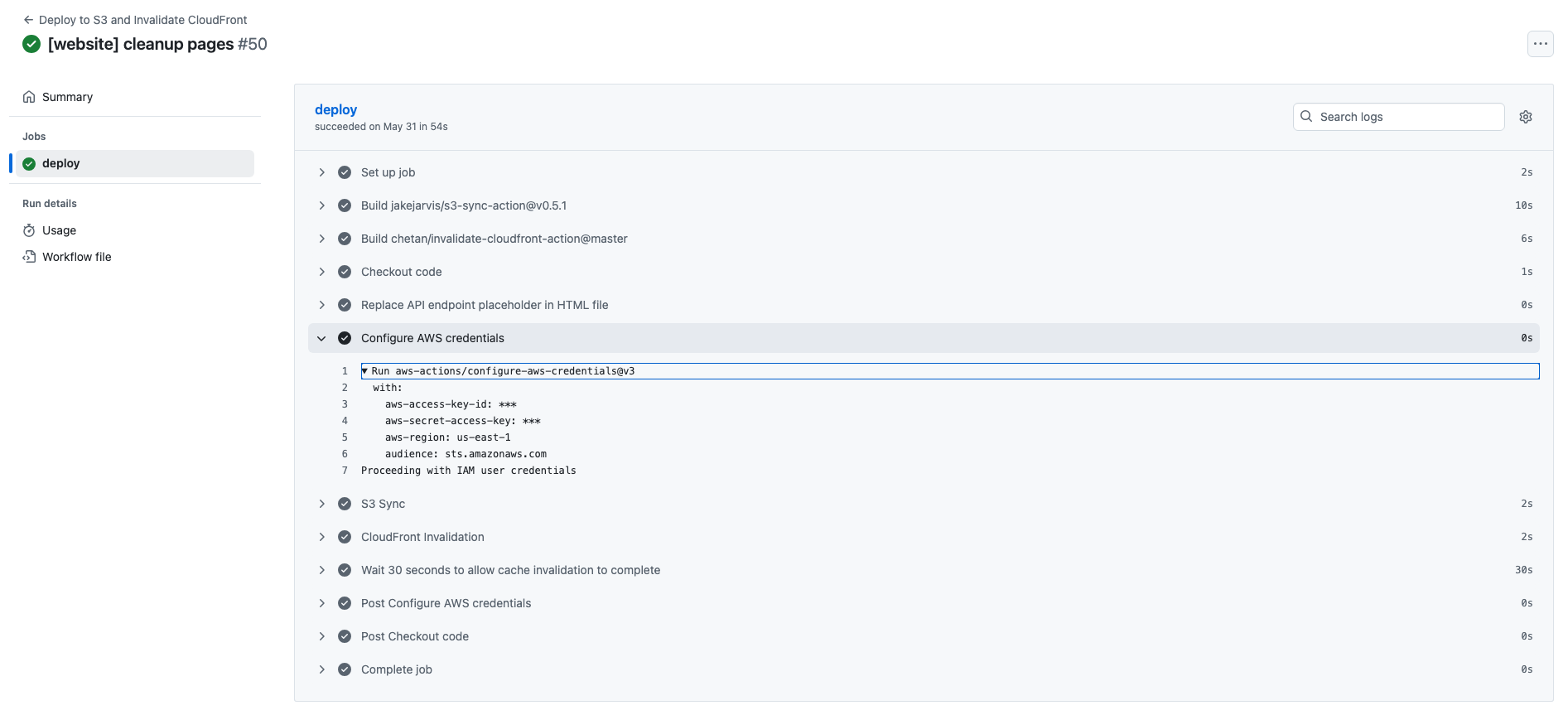This screenshot has width=1568, height=715.
Task: Click the Workflow file icon
Action: coord(29,257)
